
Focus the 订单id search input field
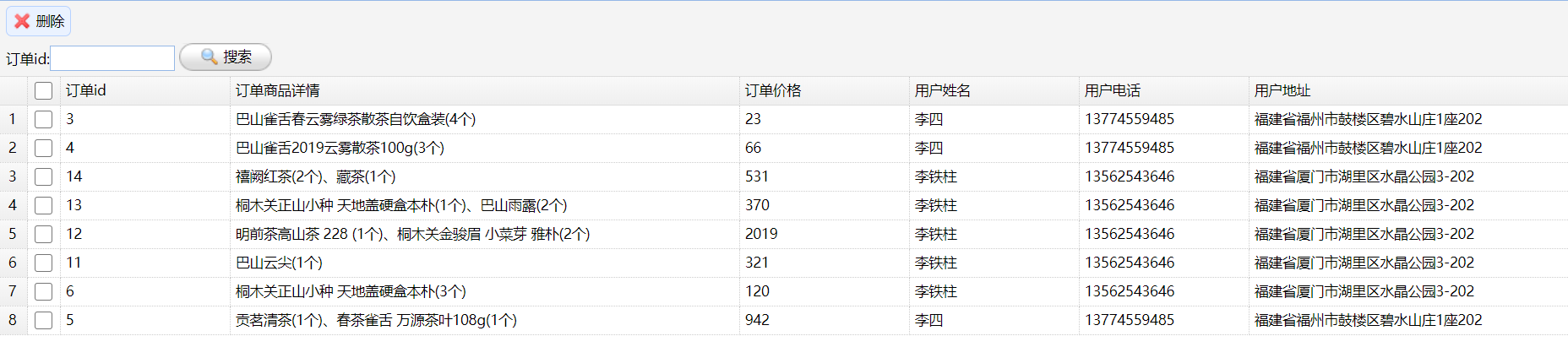pos(112,58)
